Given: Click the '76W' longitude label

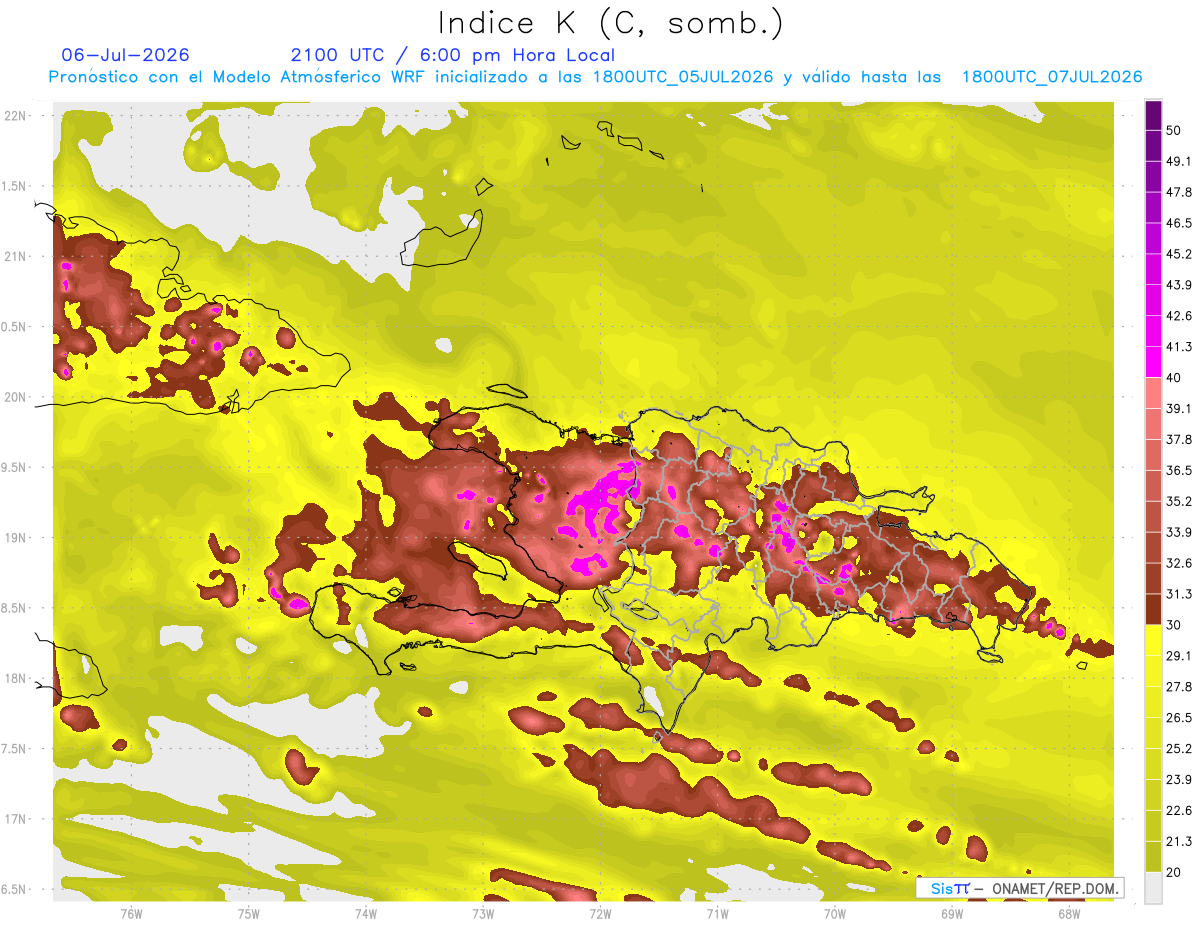Looking at the screenshot, I should [x=131, y=912].
